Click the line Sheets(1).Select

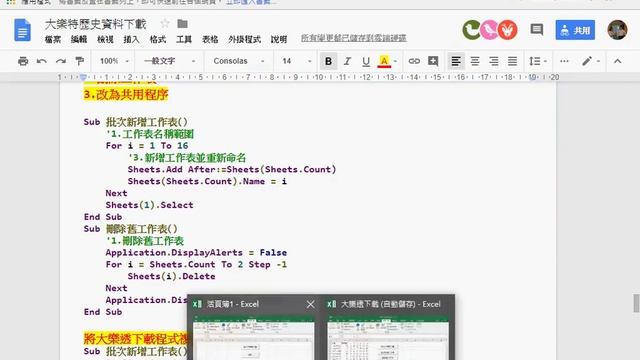149,205
